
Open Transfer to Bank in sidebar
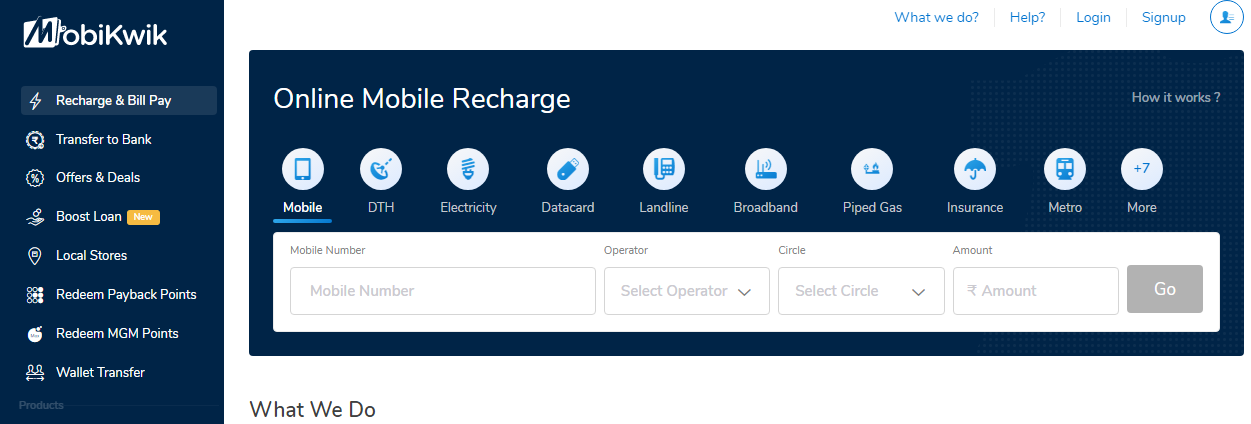(x=104, y=139)
